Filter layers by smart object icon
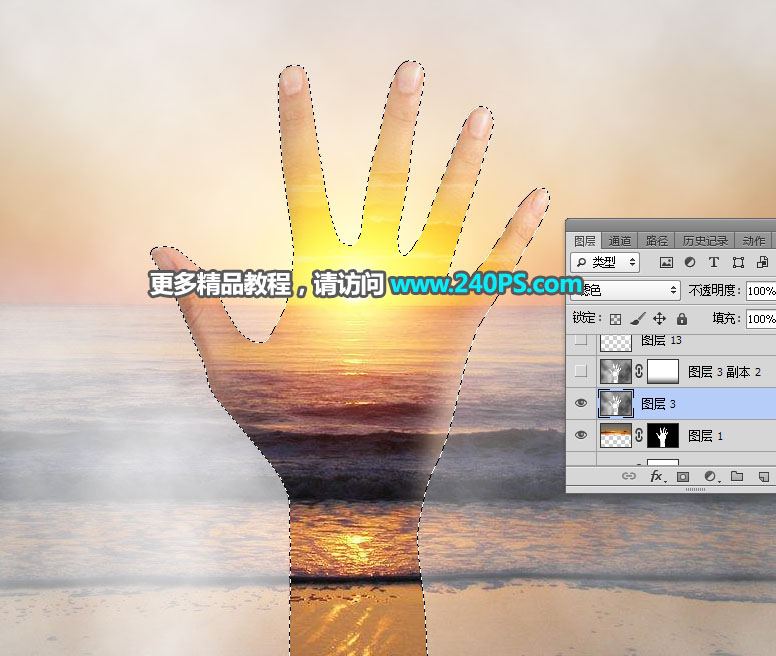 click(763, 263)
